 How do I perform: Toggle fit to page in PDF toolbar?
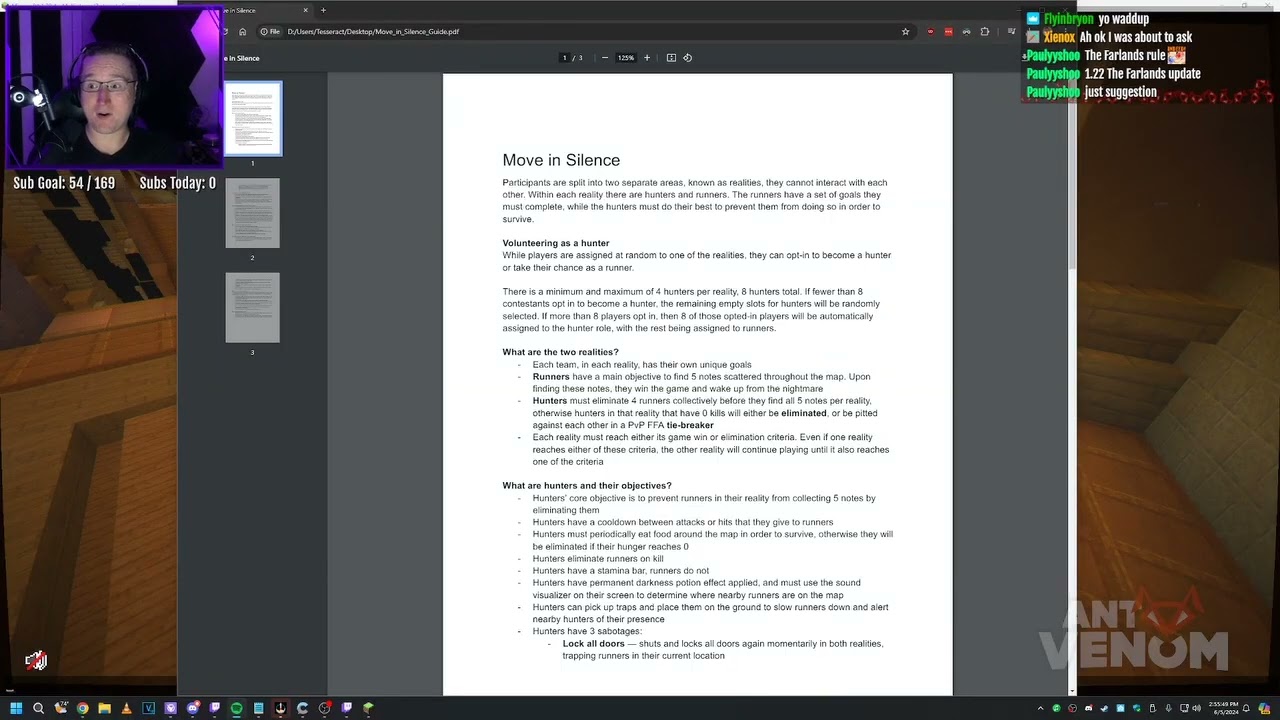[x=671, y=58]
